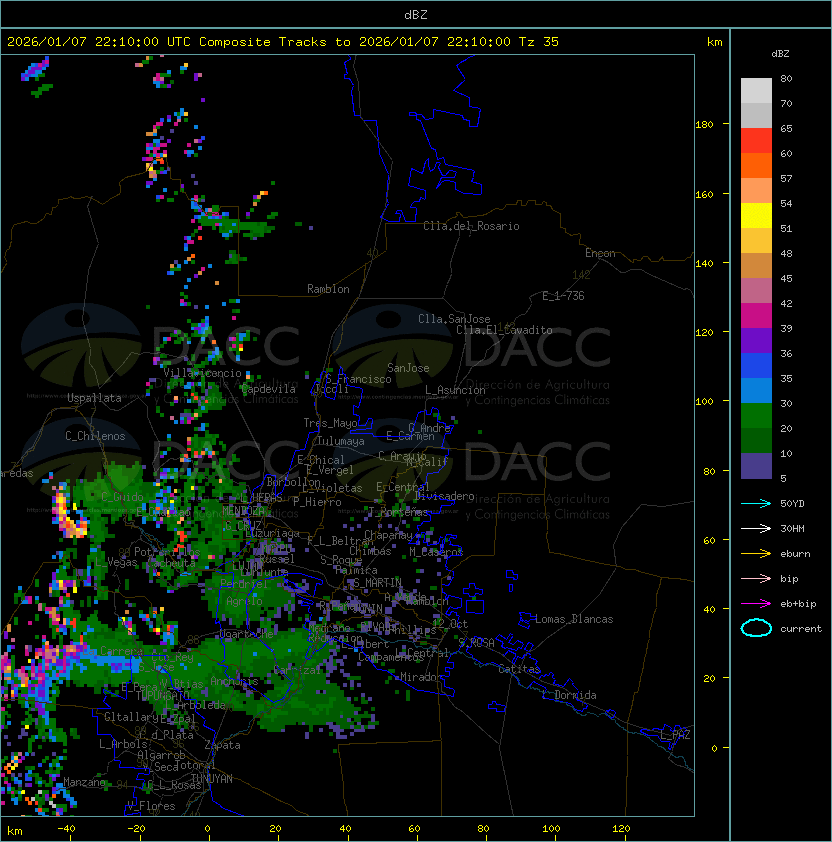Pick the magenta 39-42 dBZ color swatch
Image resolution: width=832 pixels, height=842 pixels.
756,316
